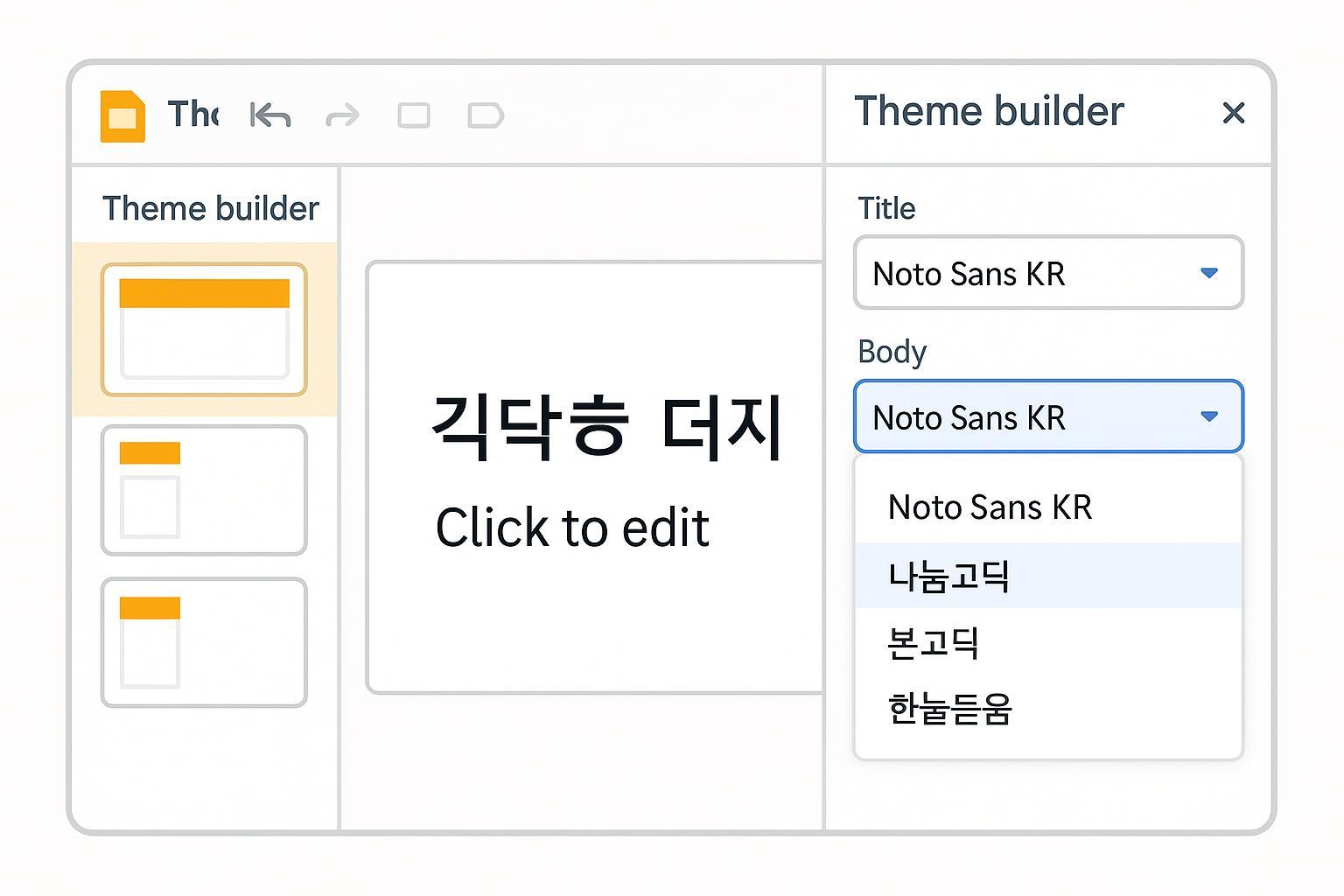The height and width of the screenshot is (896, 1344).
Task: Select the first highlighted layout thumbnail
Action: (204, 329)
